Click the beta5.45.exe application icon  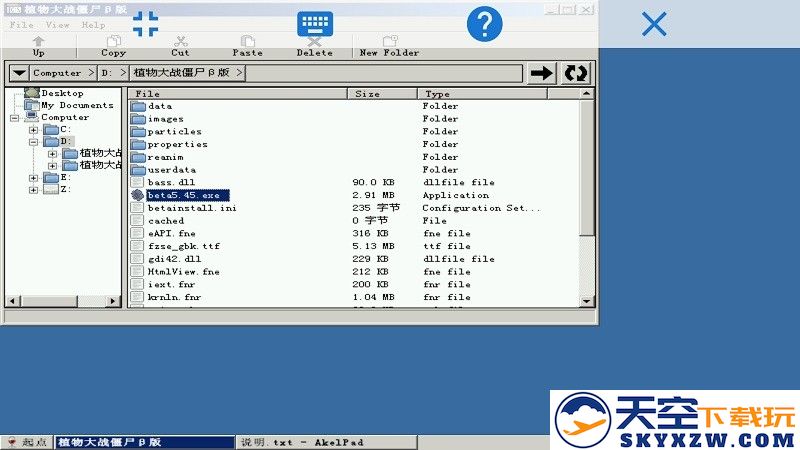[x=137, y=195]
